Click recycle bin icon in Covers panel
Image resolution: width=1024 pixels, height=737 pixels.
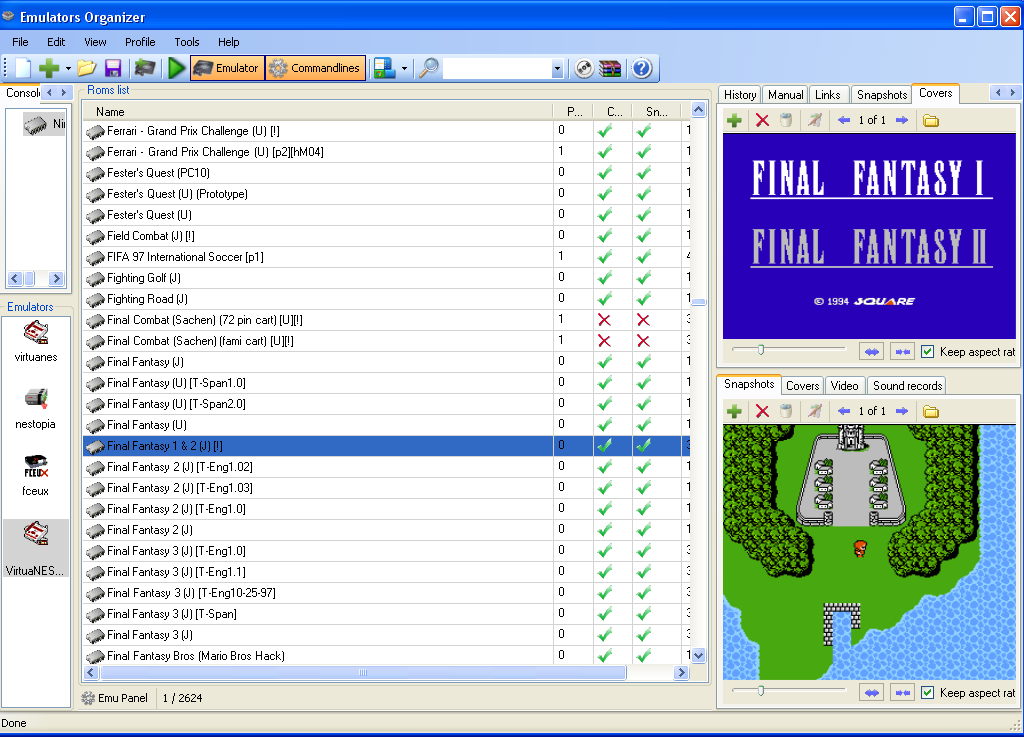(786, 120)
